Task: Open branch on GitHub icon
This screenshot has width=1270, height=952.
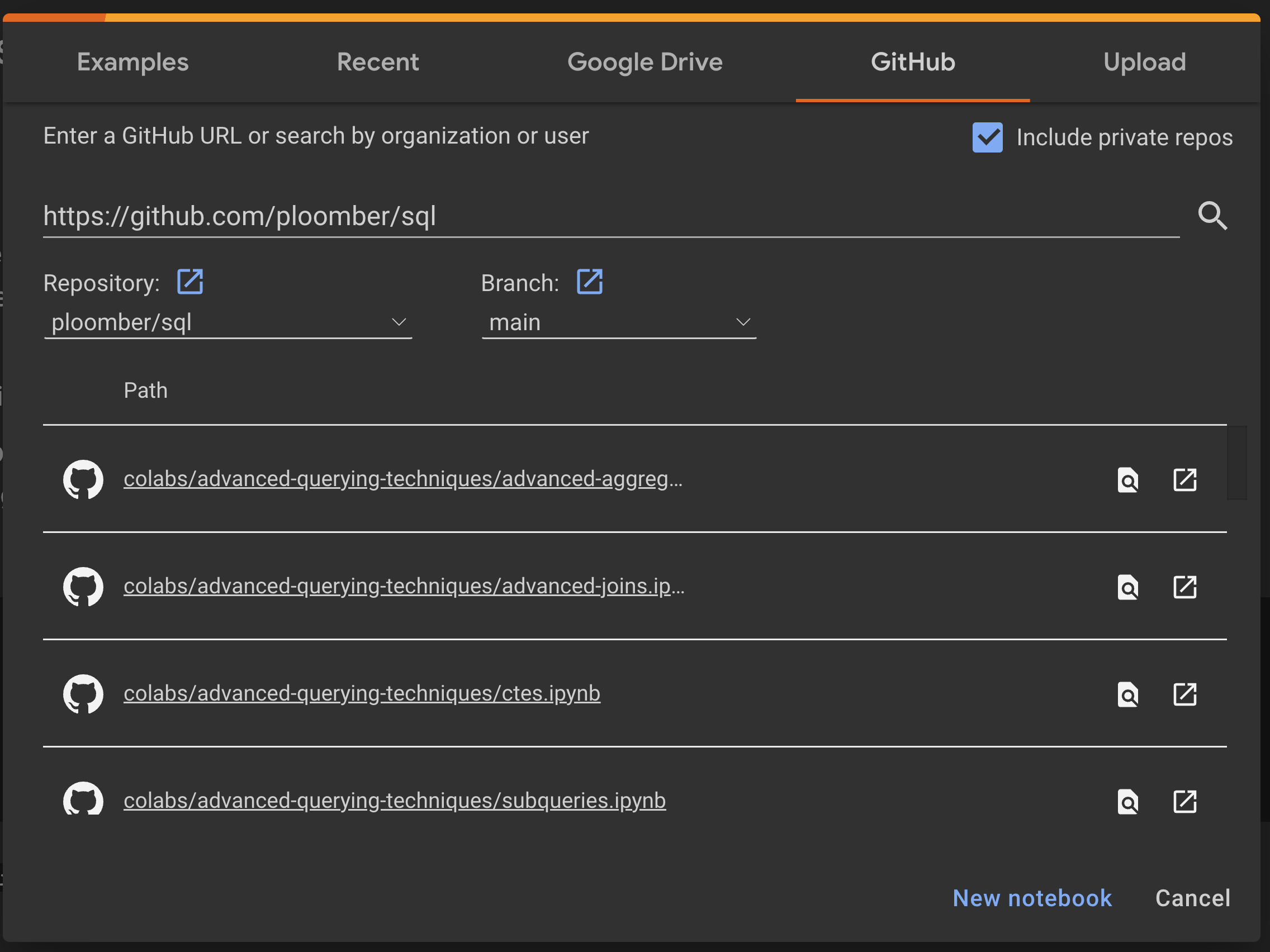Action: coord(589,282)
